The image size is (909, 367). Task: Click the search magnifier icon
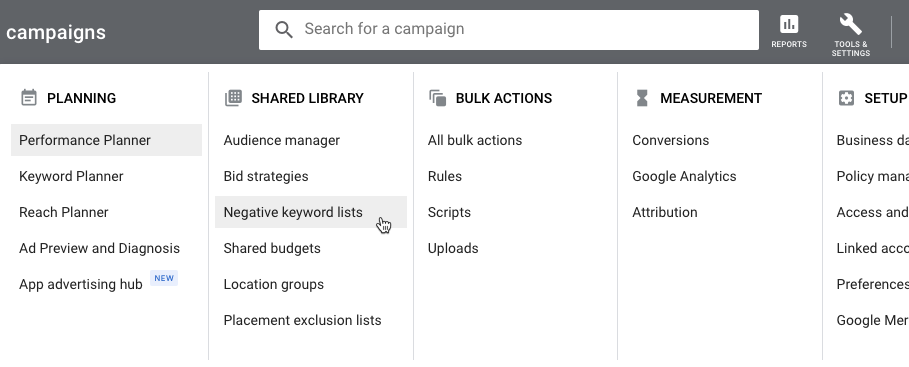(283, 30)
